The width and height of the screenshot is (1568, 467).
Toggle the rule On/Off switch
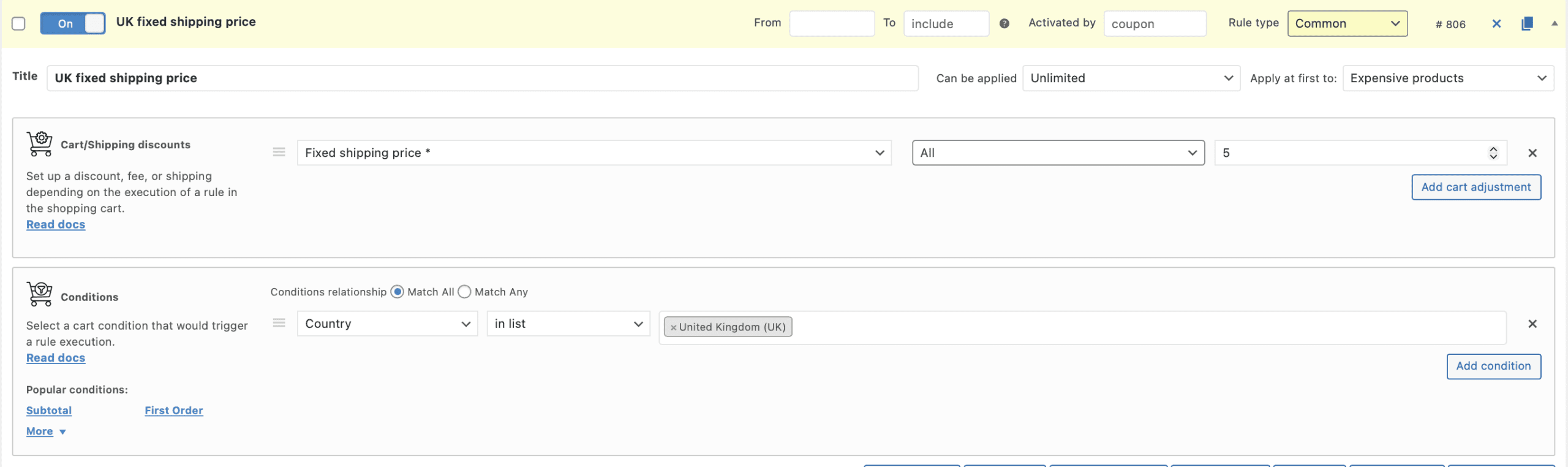pyautogui.click(x=73, y=23)
